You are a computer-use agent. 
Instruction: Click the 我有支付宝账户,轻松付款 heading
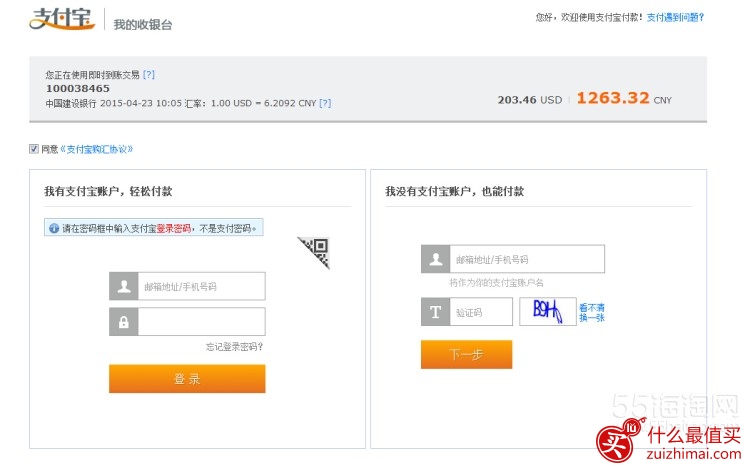(x=108, y=191)
